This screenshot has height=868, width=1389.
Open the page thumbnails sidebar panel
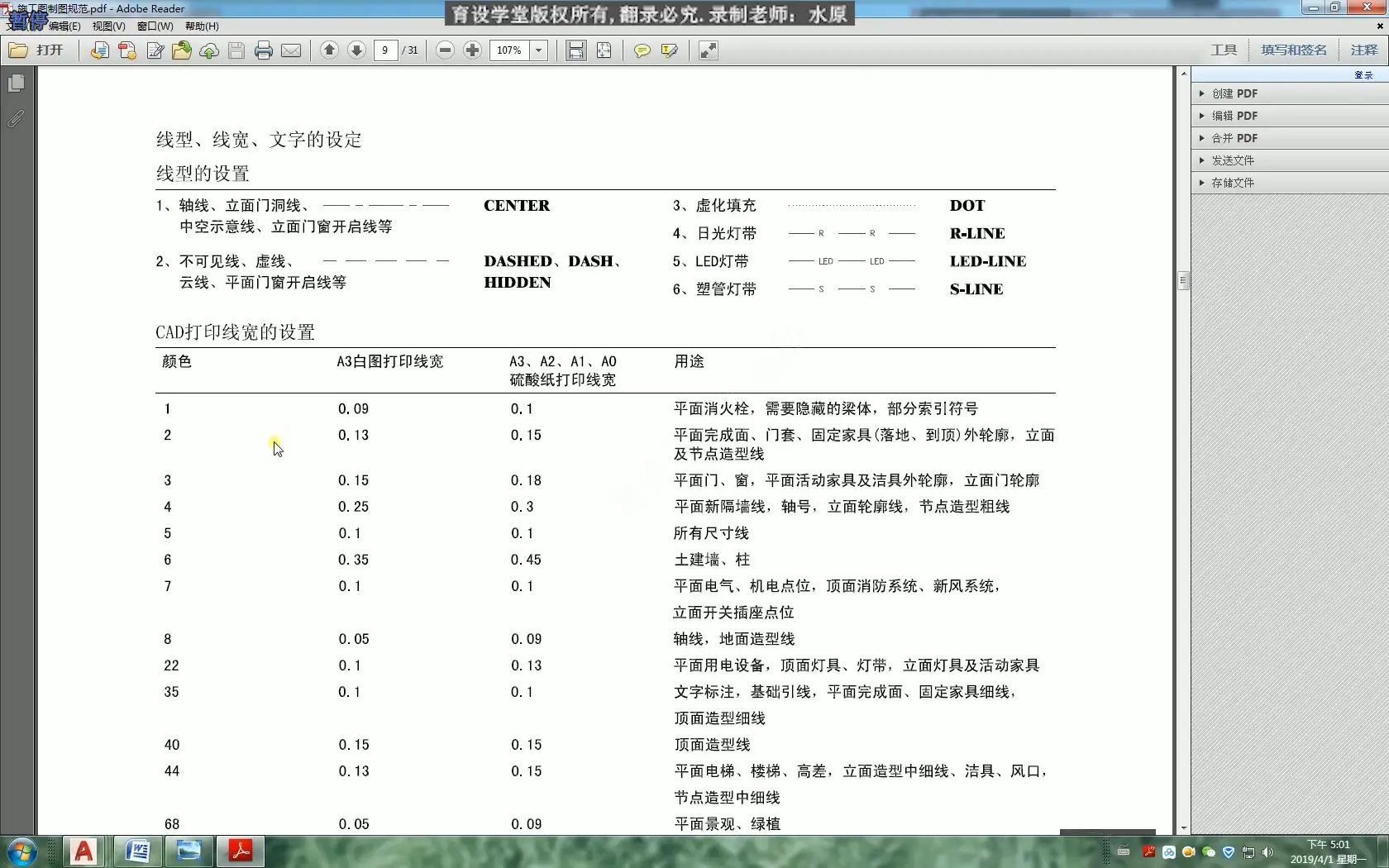(17, 83)
